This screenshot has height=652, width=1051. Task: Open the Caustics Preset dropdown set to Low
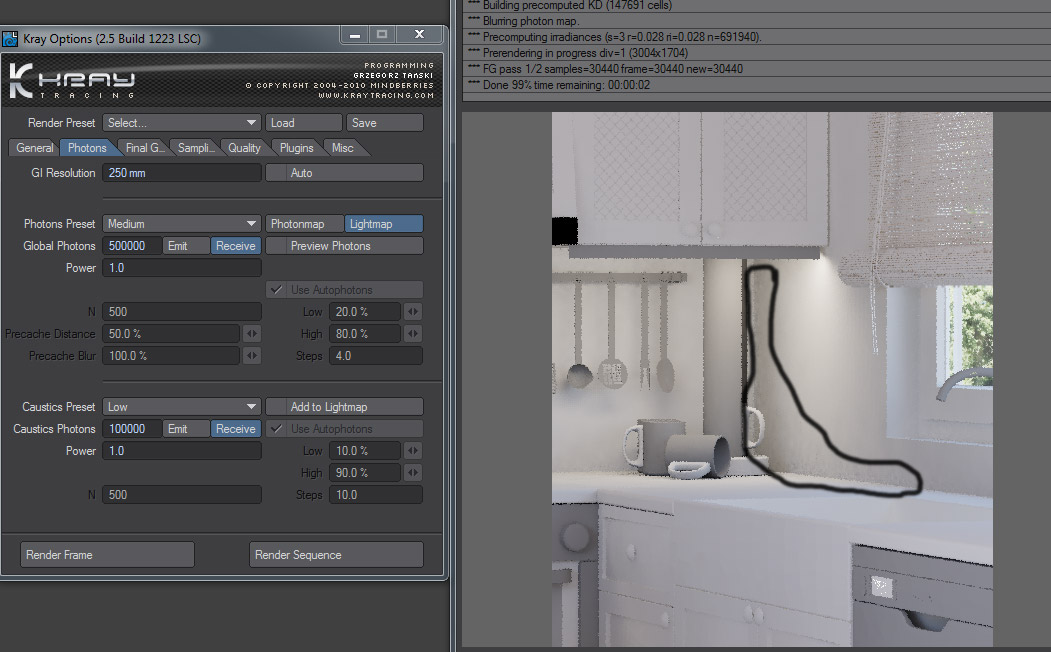point(182,407)
